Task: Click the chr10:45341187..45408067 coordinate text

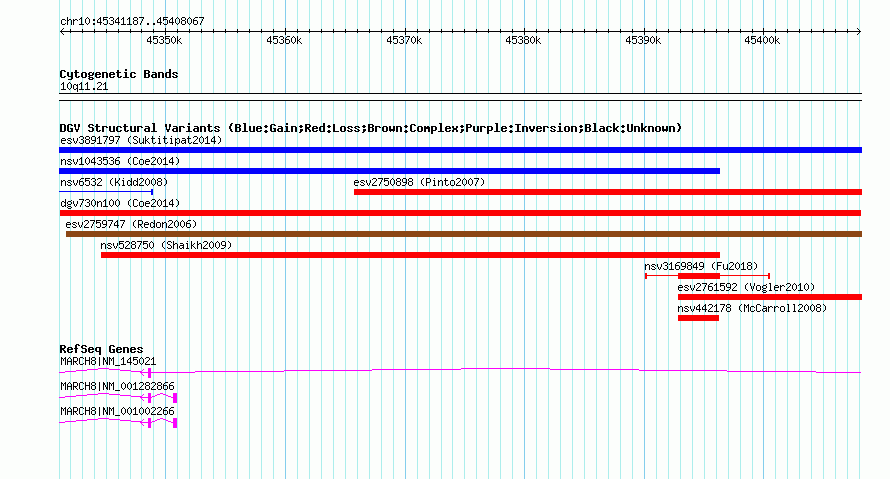Action: point(132,21)
